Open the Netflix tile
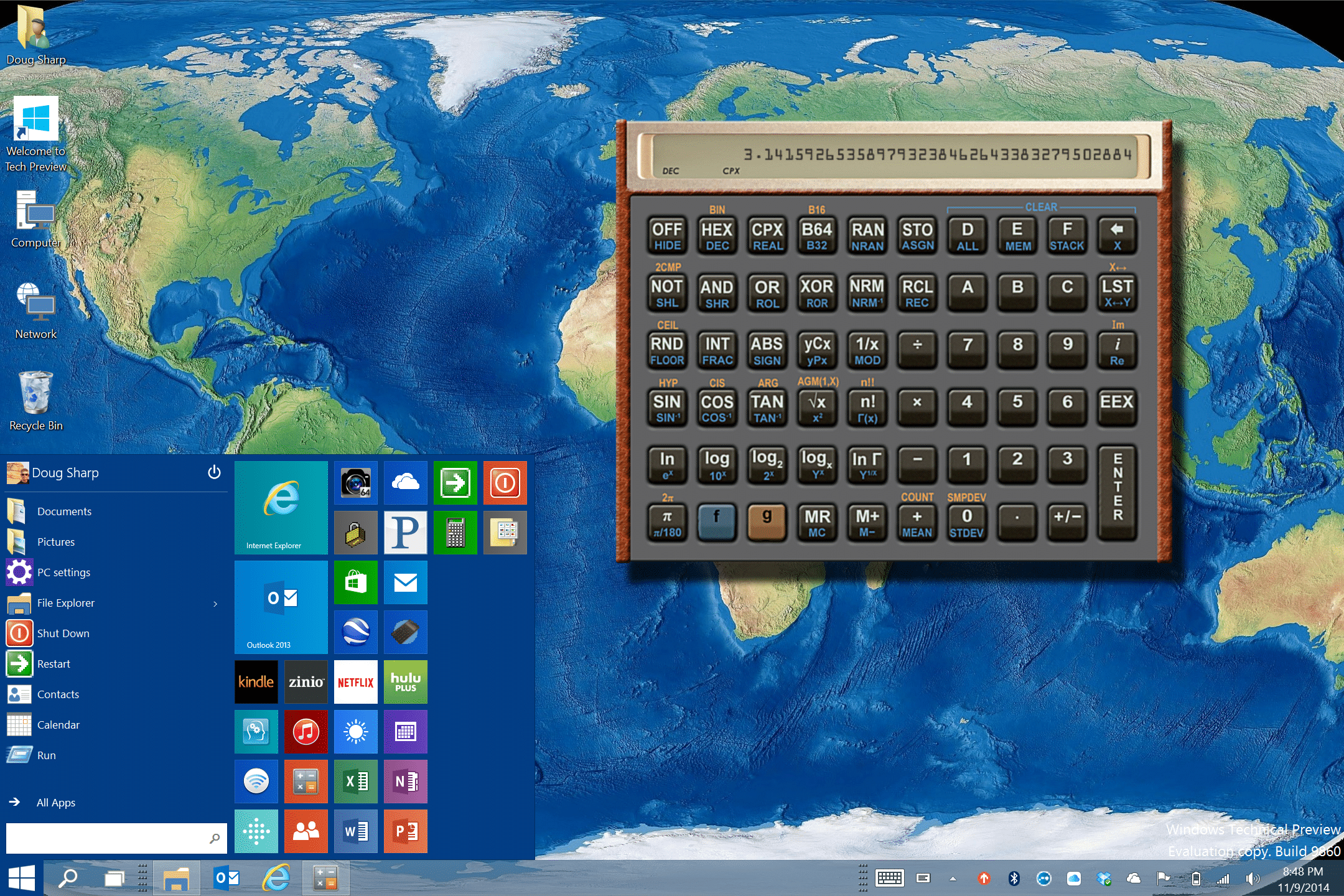1344x896 pixels. pos(356,682)
